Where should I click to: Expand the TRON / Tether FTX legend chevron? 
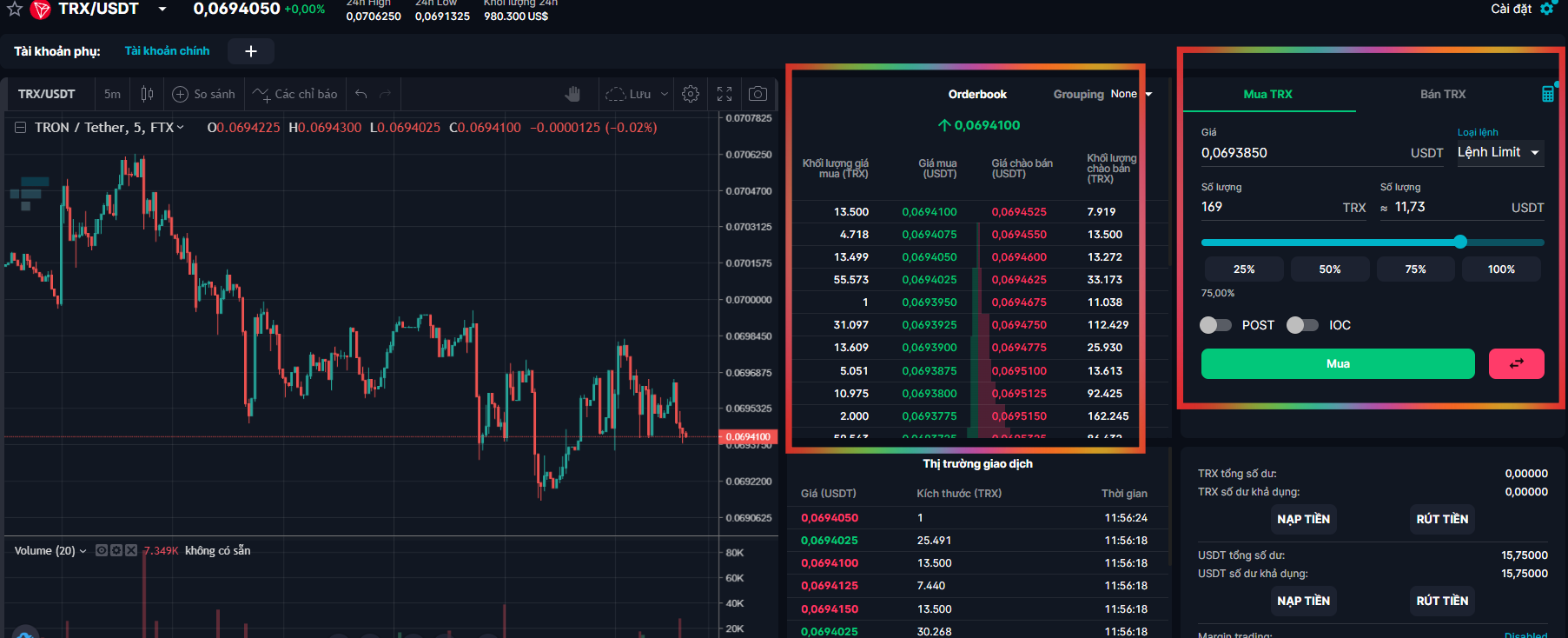(181, 128)
